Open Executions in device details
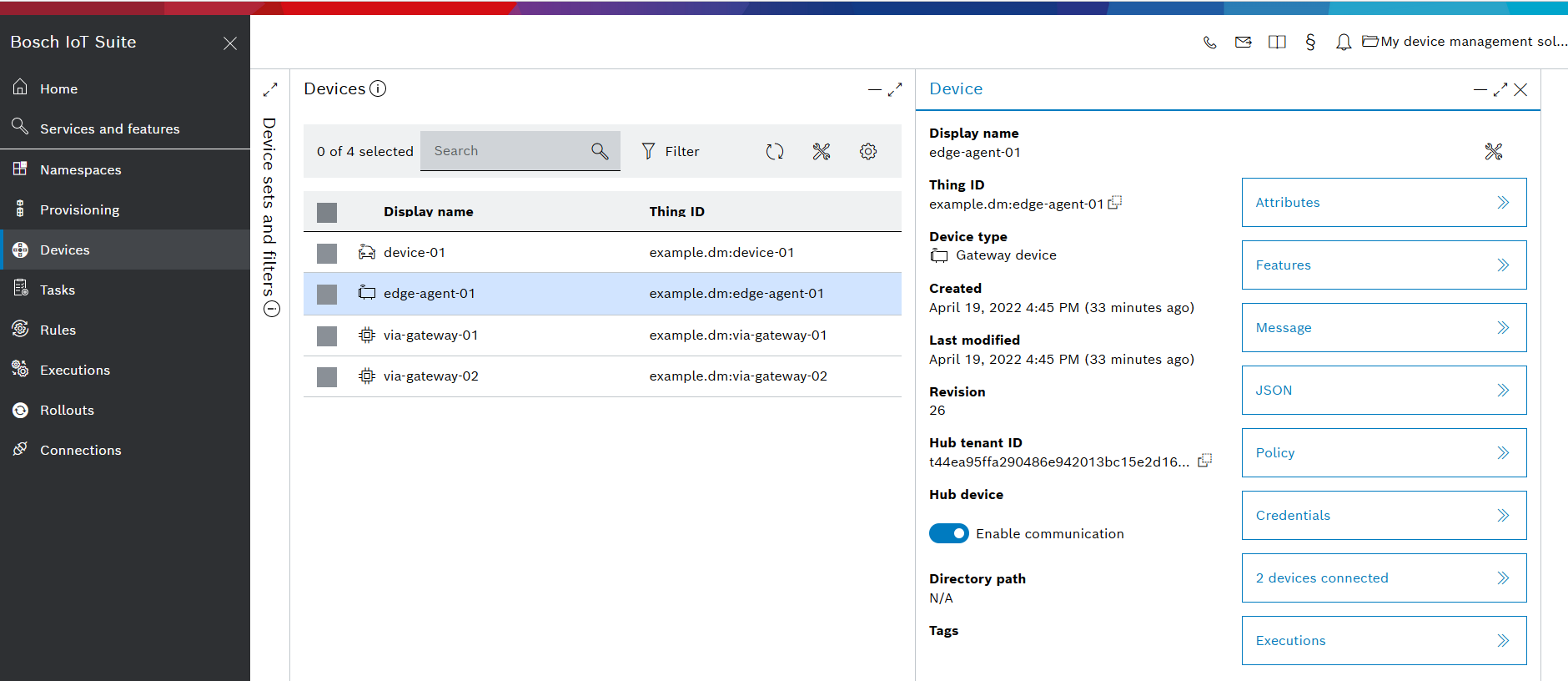This screenshot has width=1568, height=681. pos(1385,640)
